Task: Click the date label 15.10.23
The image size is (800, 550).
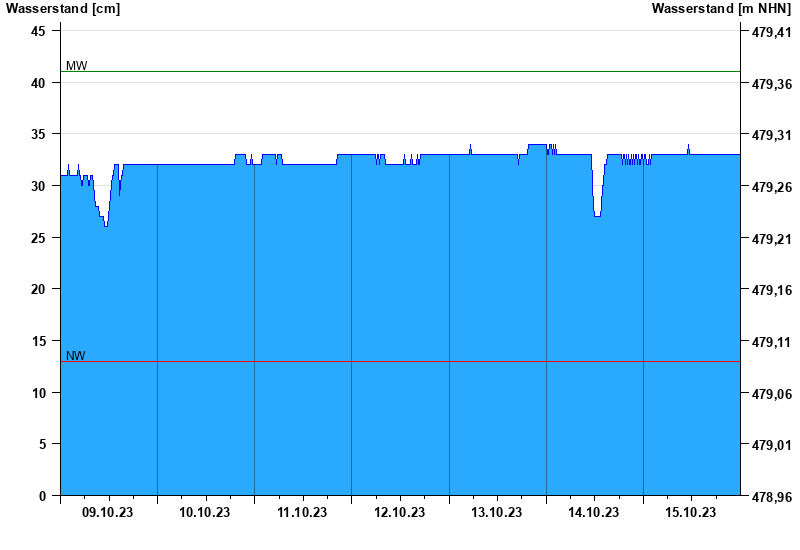Action: [691, 512]
